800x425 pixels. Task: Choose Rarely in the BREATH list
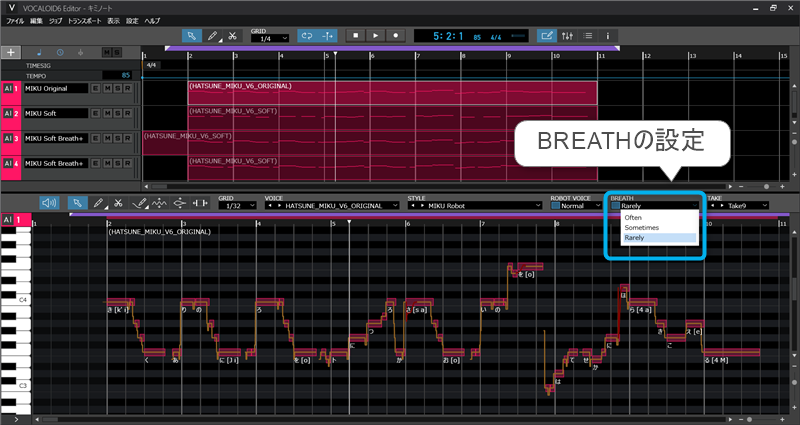pyautogui.click(x=660, y=238)
